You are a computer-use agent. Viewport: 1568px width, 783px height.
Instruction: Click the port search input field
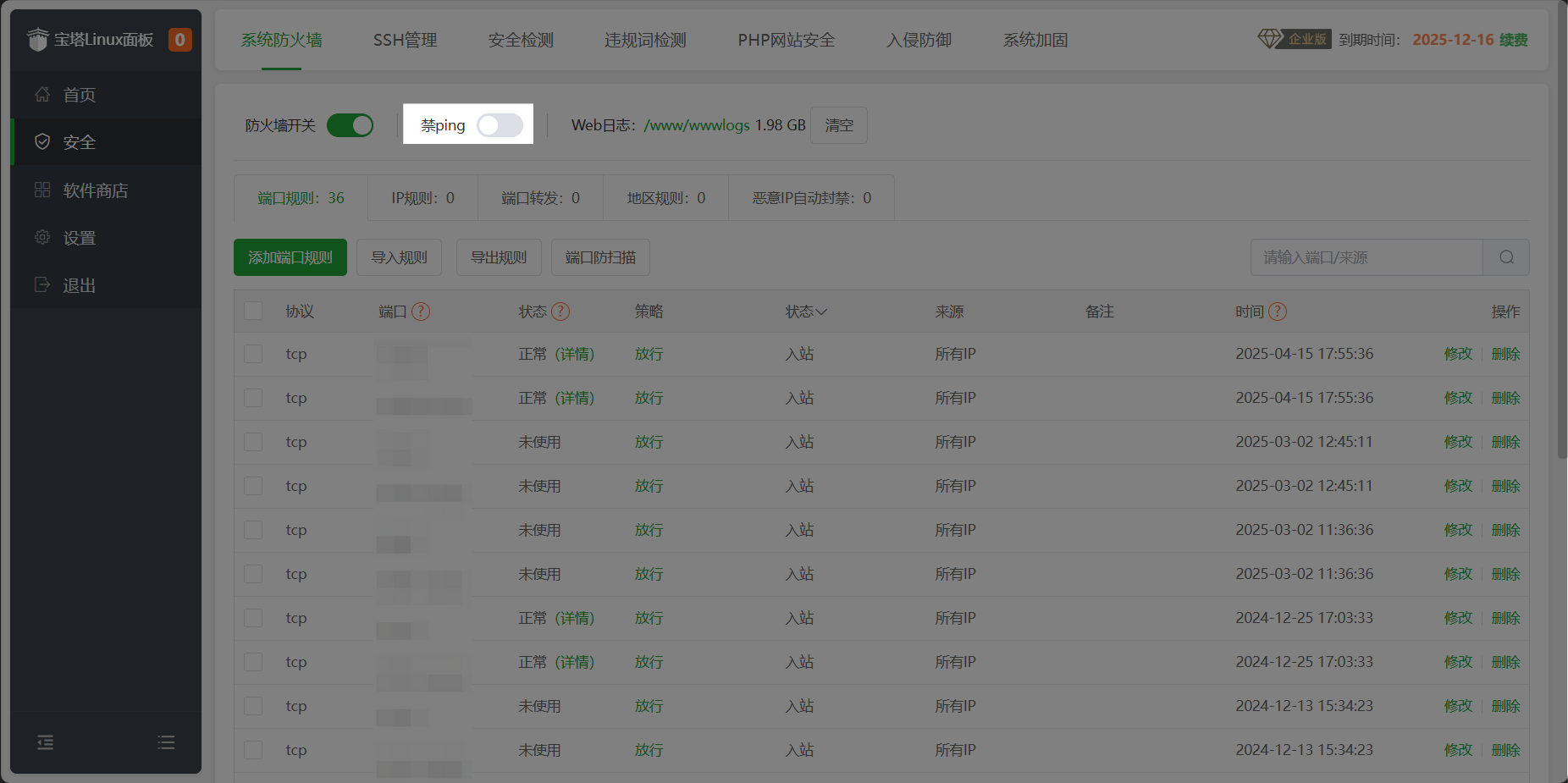1355,256
